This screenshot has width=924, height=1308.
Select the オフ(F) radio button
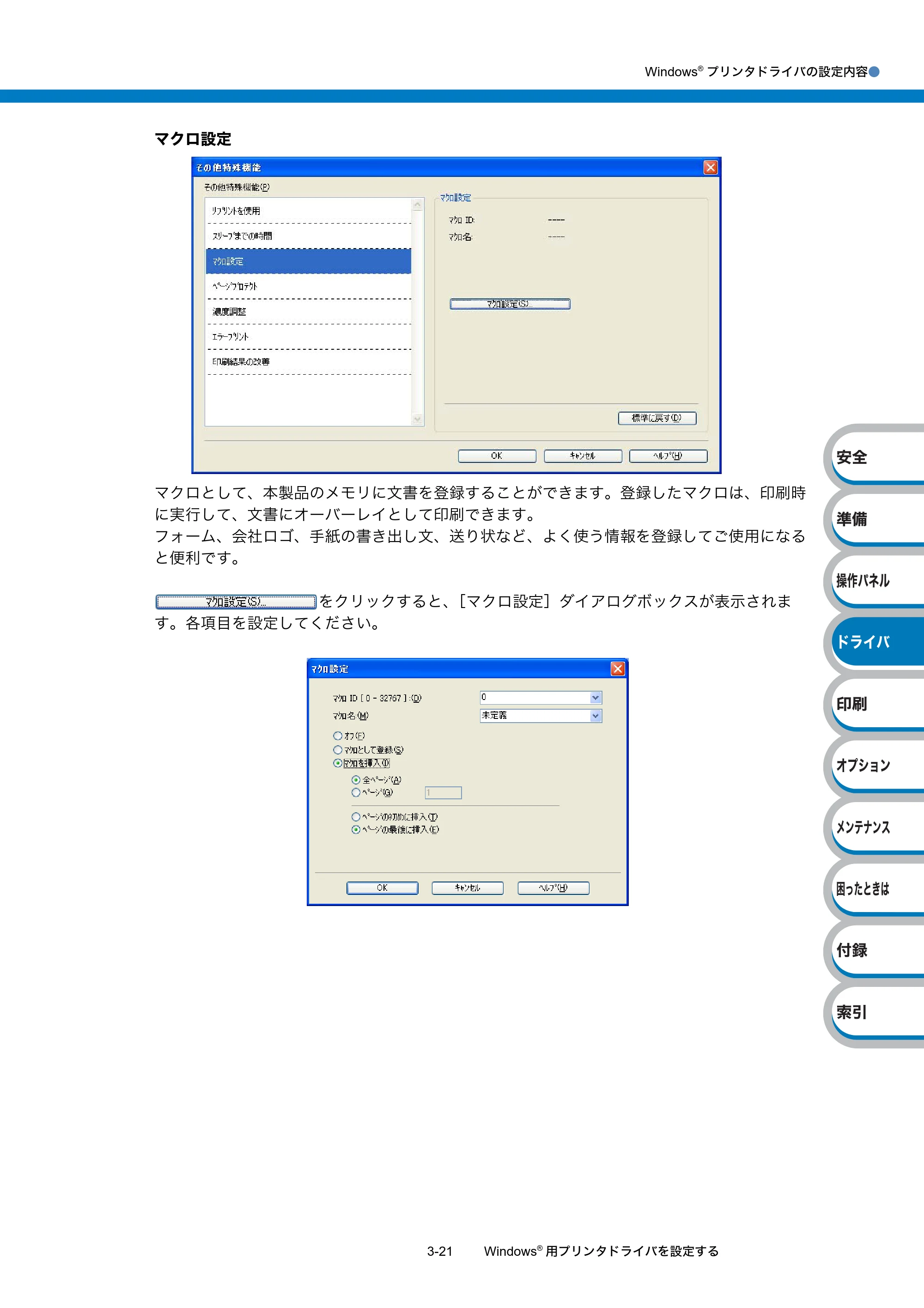[338, 736]
